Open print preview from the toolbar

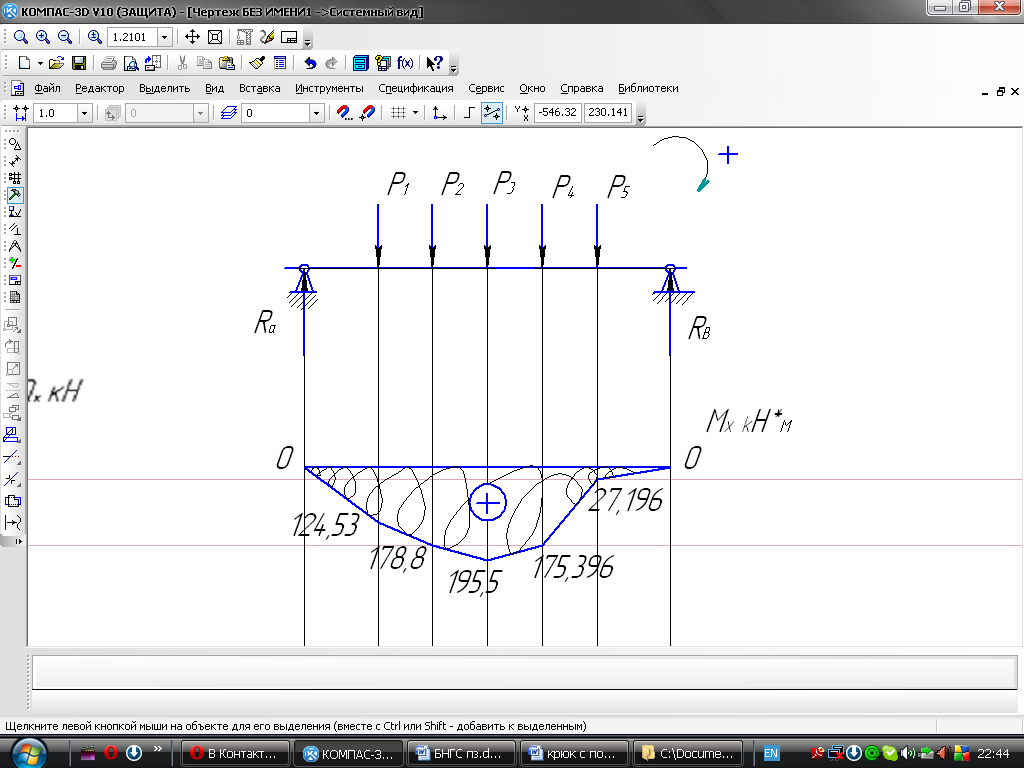[x=130, y=63]
